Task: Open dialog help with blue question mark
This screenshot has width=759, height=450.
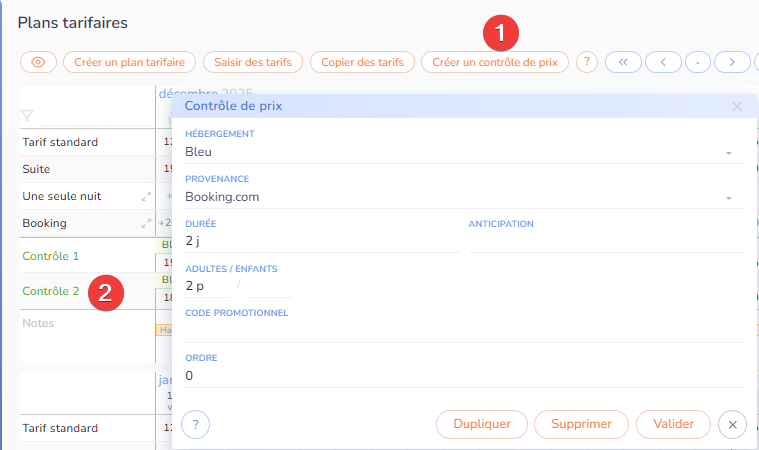Action: 195,424
